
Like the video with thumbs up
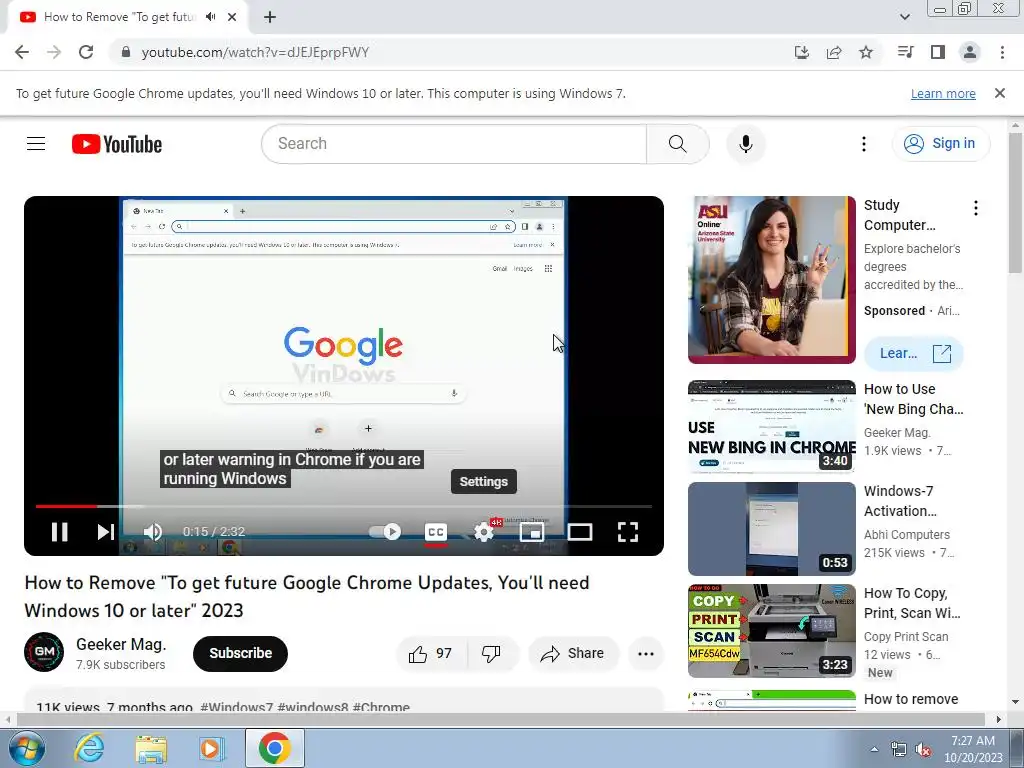(x=431, y=654)
